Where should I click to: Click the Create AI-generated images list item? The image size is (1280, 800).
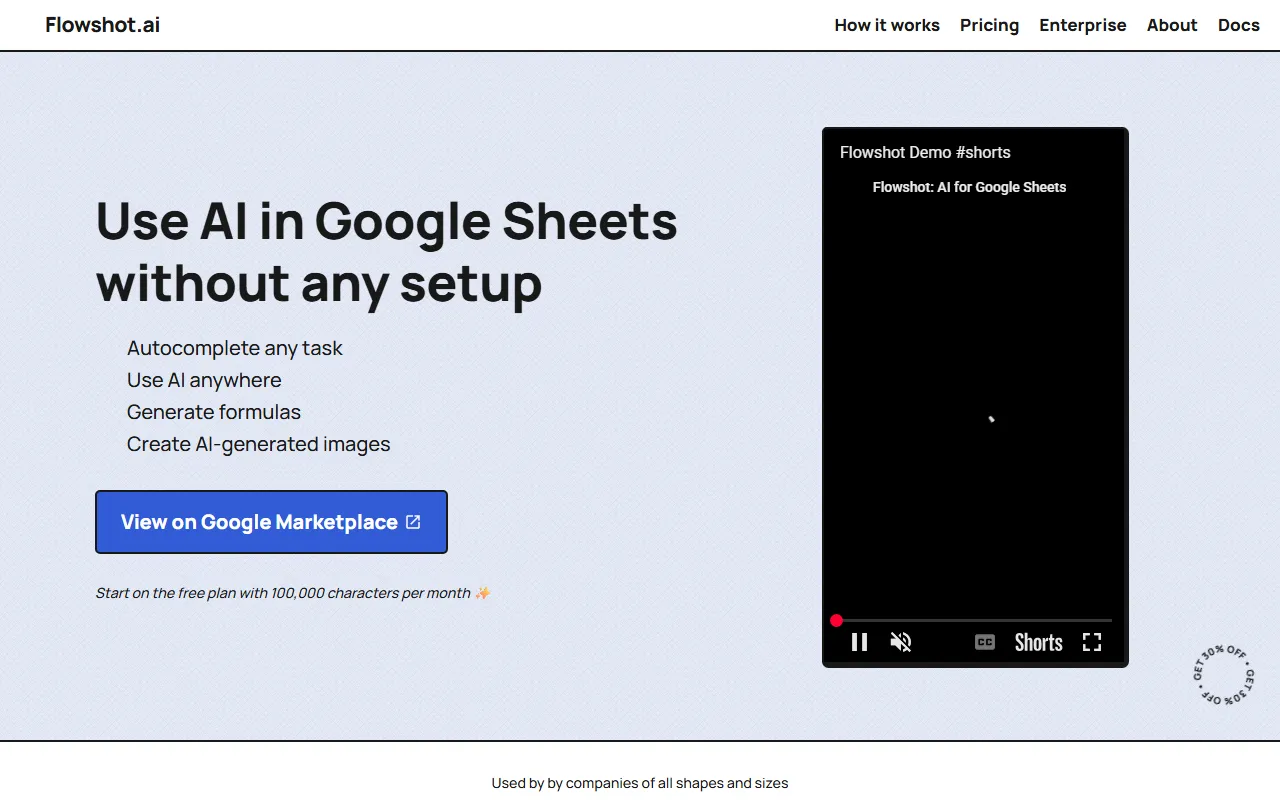[x=258, y=444]
